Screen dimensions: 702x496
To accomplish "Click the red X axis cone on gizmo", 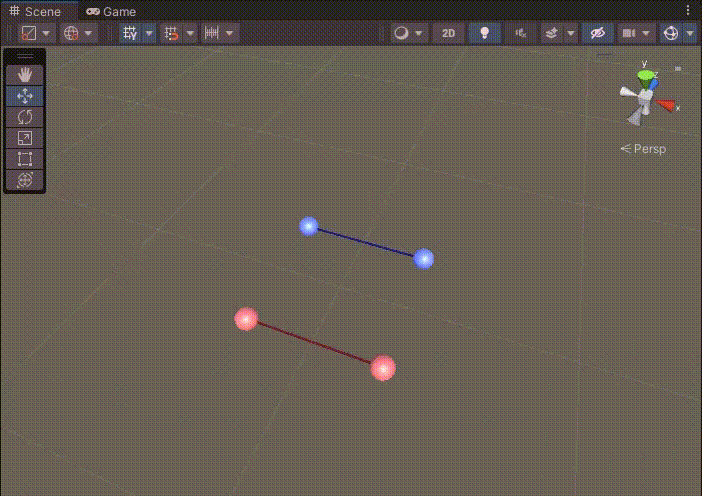I will pyautogui.click(x=666, y=105).
